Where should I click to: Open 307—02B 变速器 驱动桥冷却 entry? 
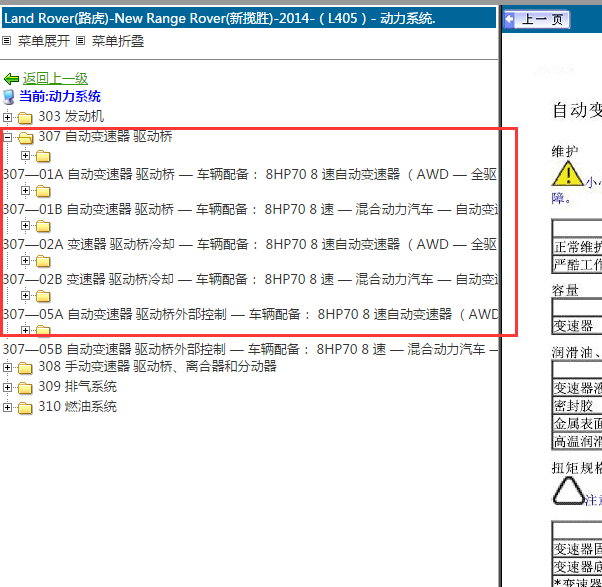[250, 279]
